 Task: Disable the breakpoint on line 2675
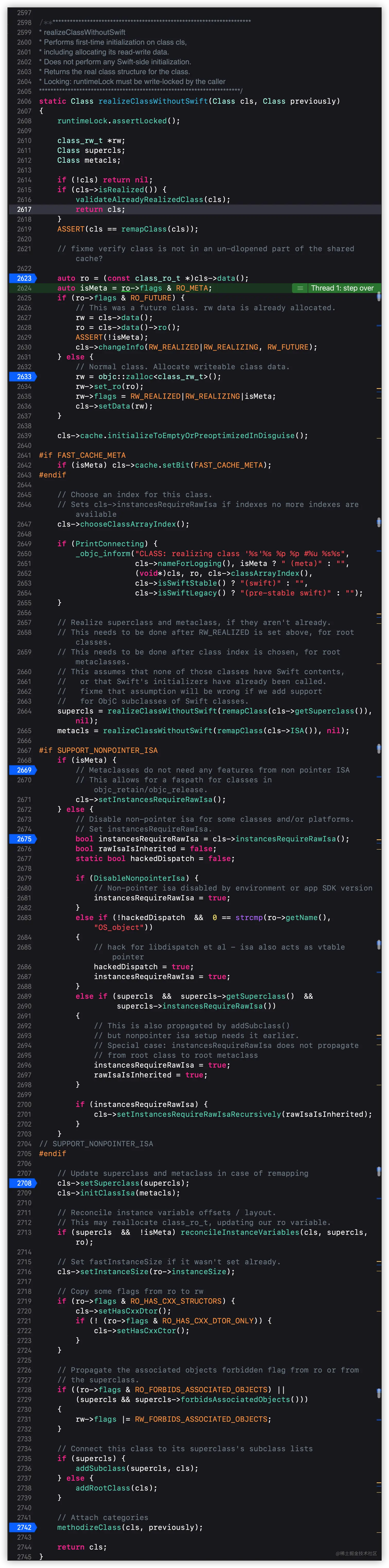tap(23, 839)
